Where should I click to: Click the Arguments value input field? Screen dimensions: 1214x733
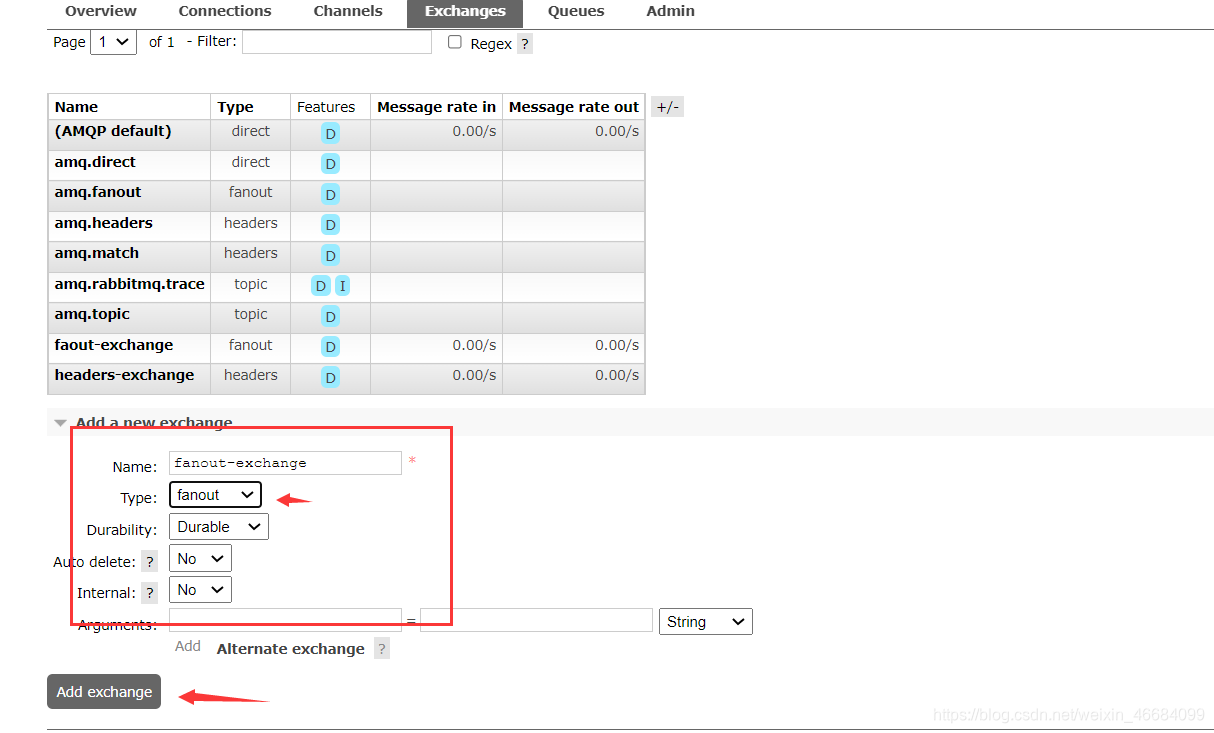point(536,620)
